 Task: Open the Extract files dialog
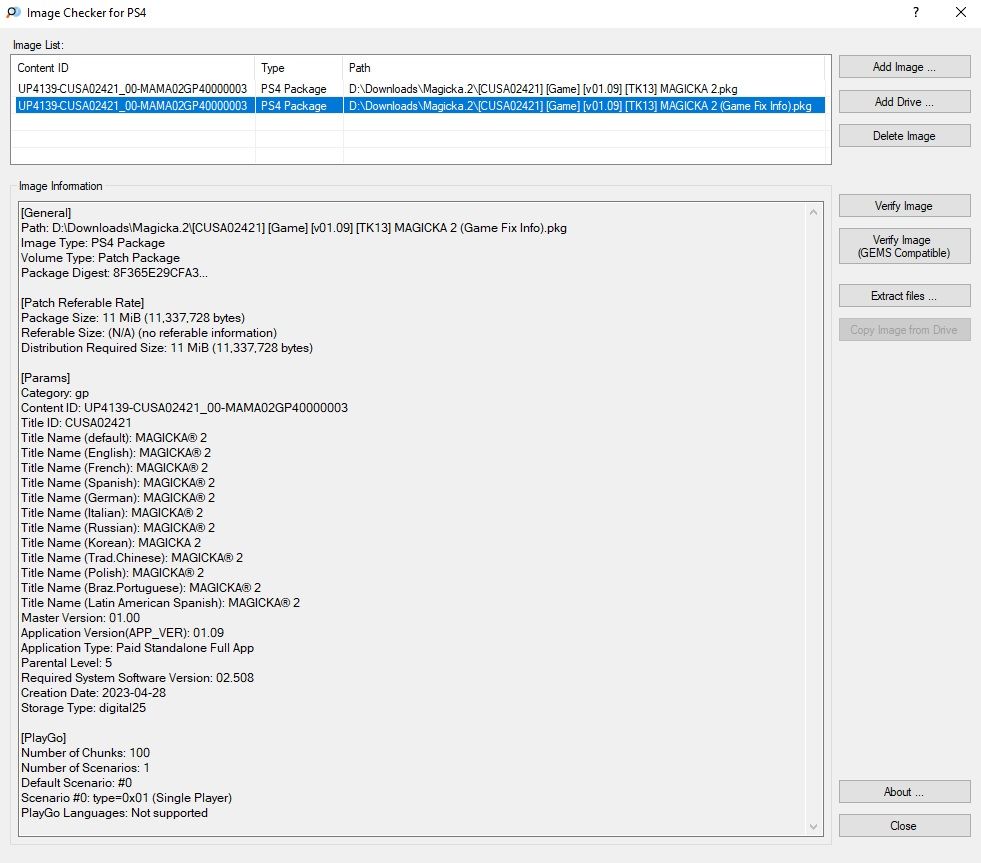pos(904,295)
